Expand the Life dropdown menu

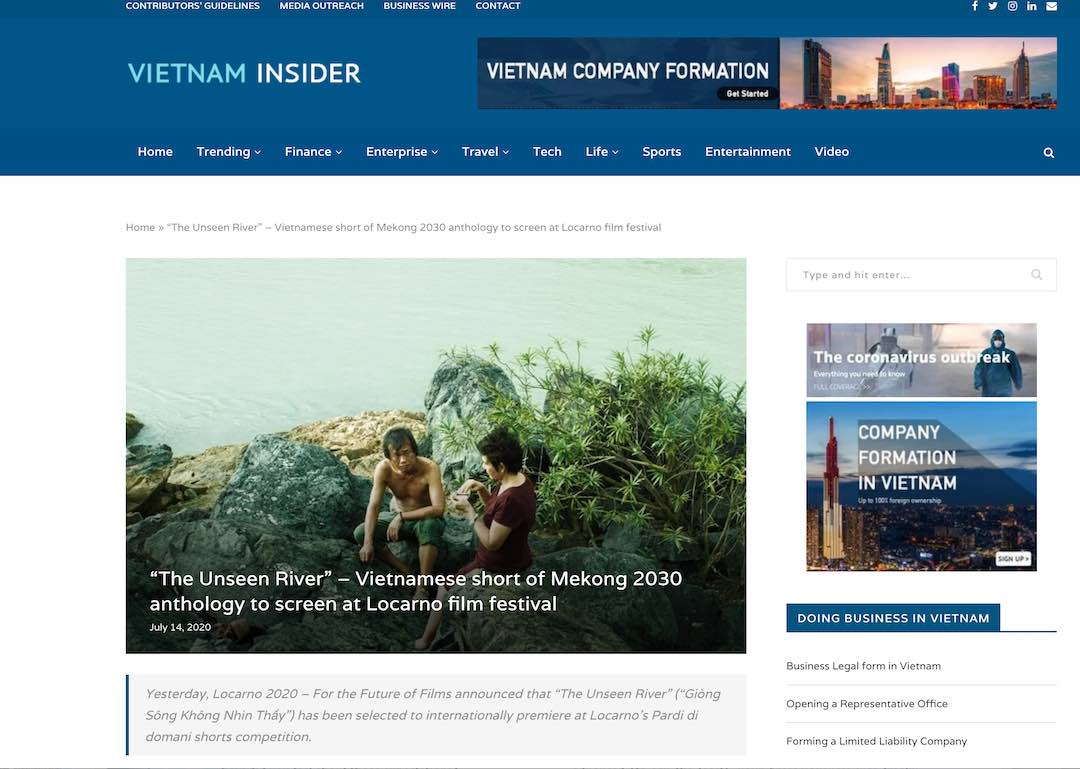(602, 152)
